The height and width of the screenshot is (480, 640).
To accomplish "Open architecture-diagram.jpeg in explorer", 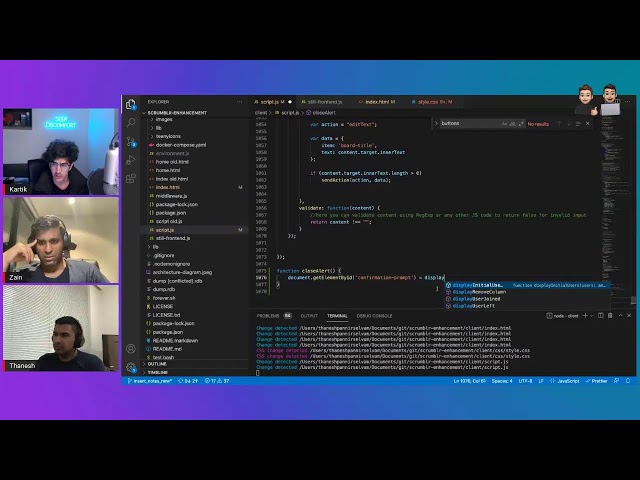I will 182,272.
